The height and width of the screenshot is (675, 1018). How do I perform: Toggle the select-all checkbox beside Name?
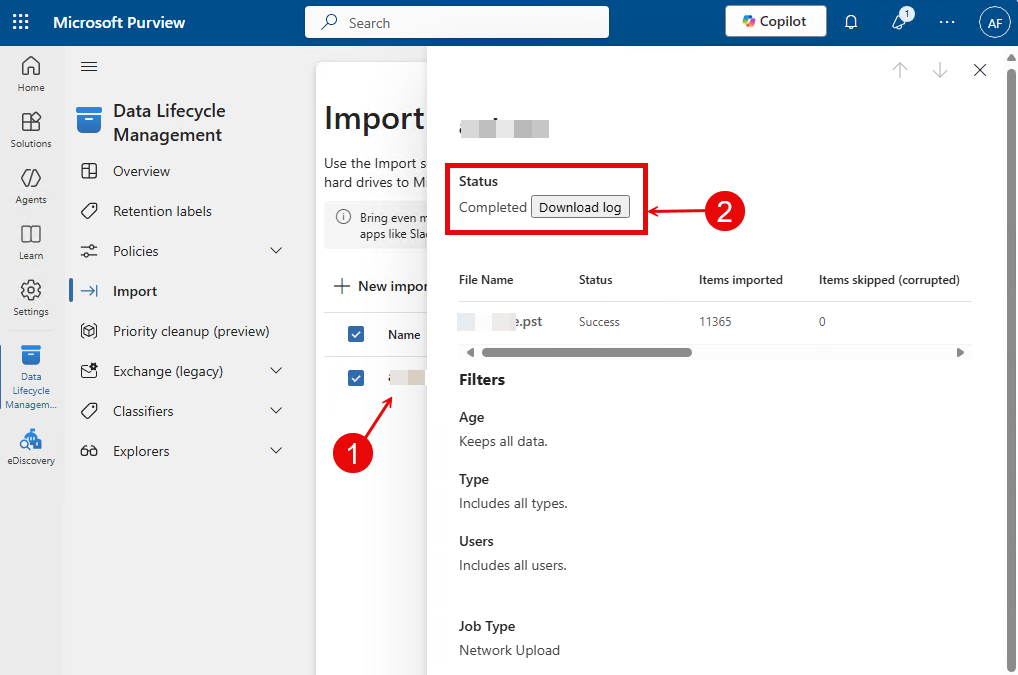356,334
